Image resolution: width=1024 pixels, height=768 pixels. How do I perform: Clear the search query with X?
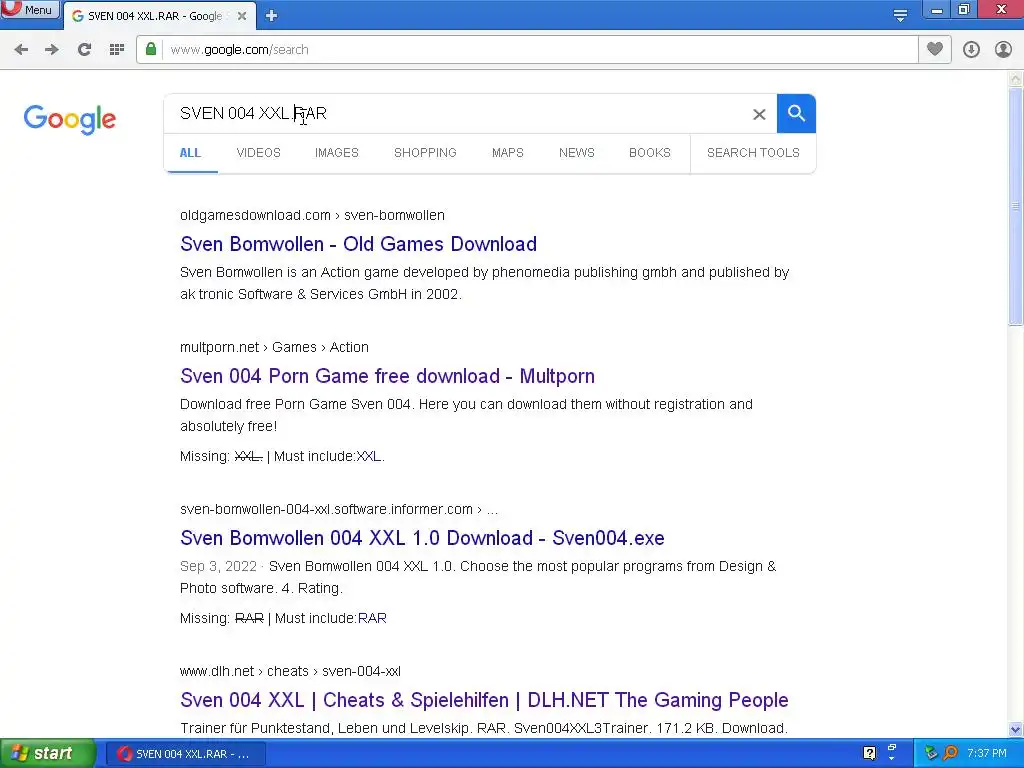pyautogui.click(x=759, y=114)
